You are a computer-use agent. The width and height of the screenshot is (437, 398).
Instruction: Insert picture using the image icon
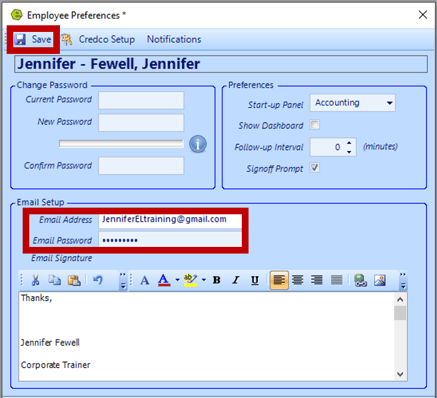(x=380, y=280)
